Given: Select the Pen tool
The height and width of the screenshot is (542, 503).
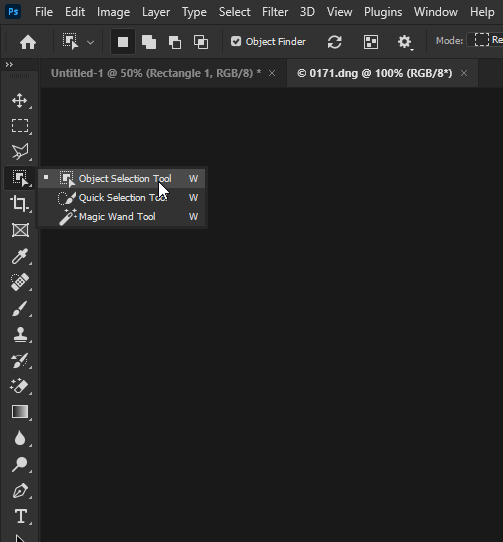Looking at the screenshot, I should coord(20,490).
